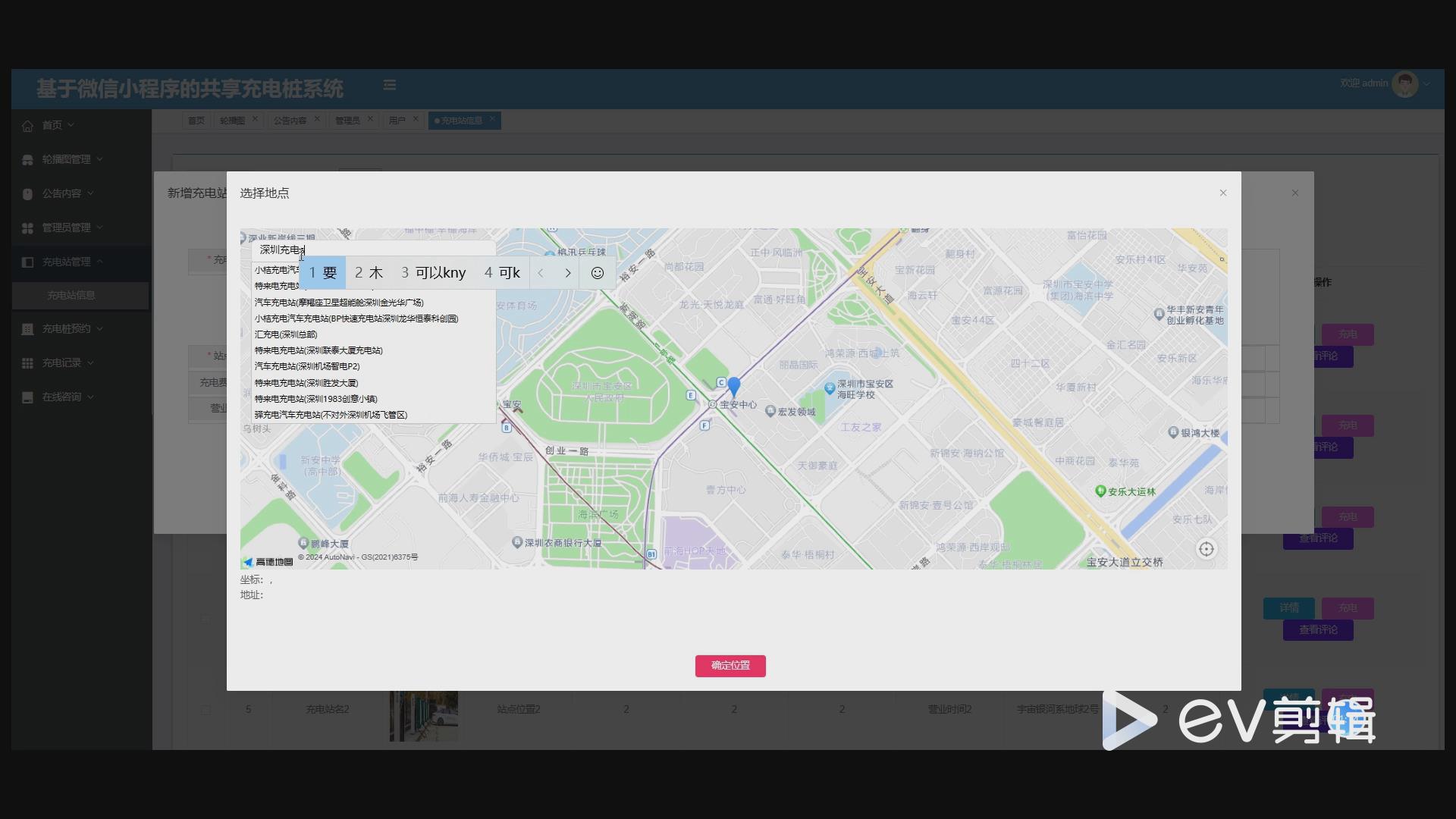Image resolution: width=1456 pixels, height=819 pixels.
Task: Click the 高德地图 logo link
Action: point(268,562)
